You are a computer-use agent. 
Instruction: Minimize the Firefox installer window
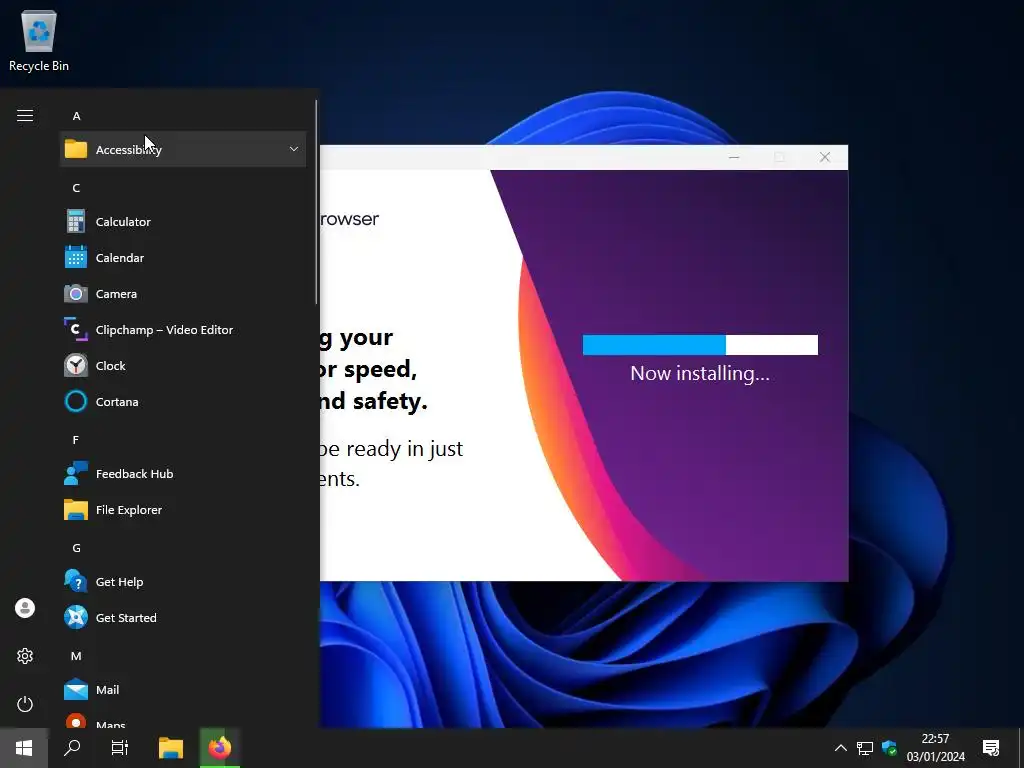pos(734,157)
